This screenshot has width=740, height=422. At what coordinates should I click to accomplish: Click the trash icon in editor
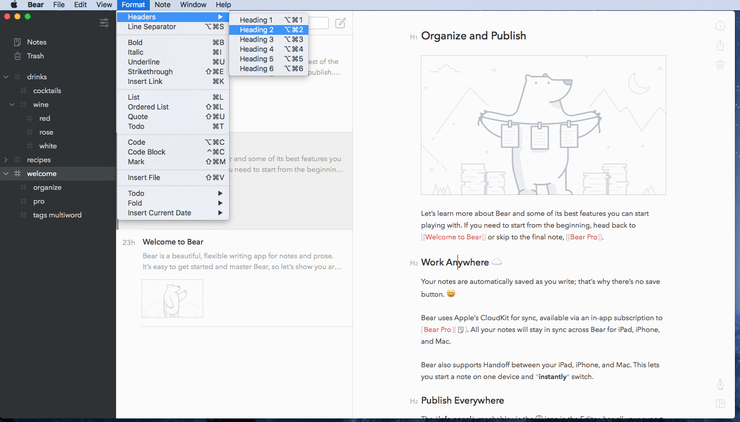tap(720, 65)
